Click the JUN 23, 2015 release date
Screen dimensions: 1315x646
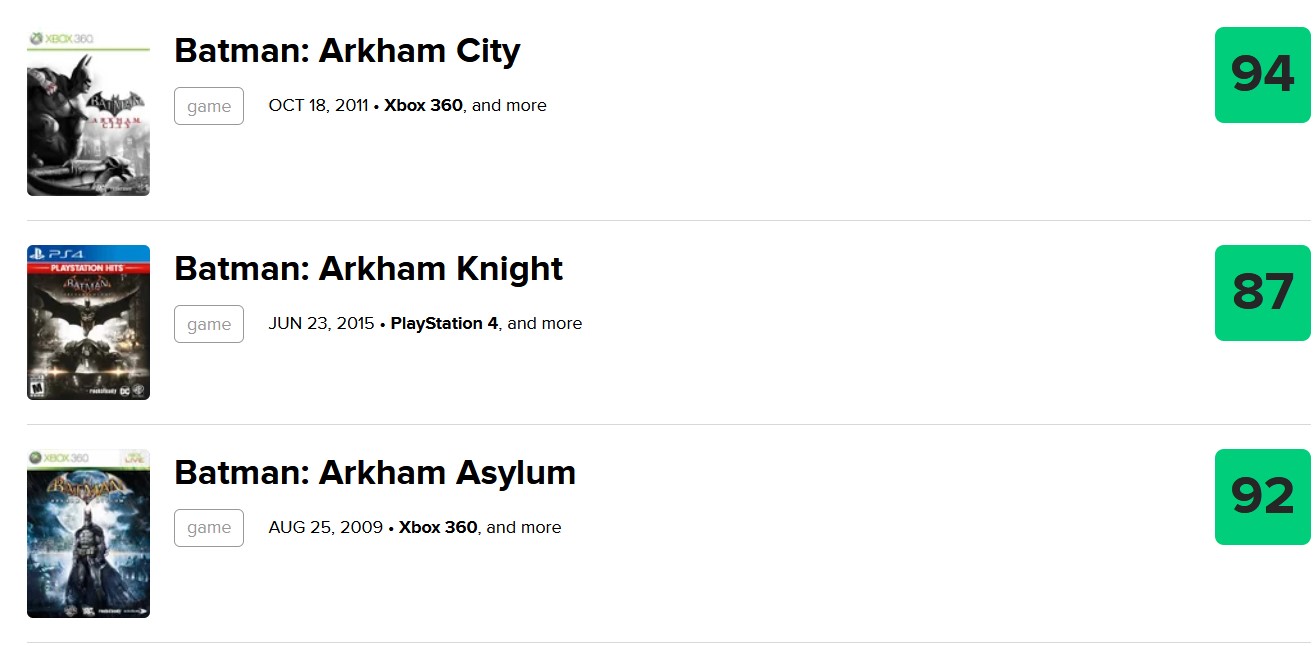click(321, 324)
